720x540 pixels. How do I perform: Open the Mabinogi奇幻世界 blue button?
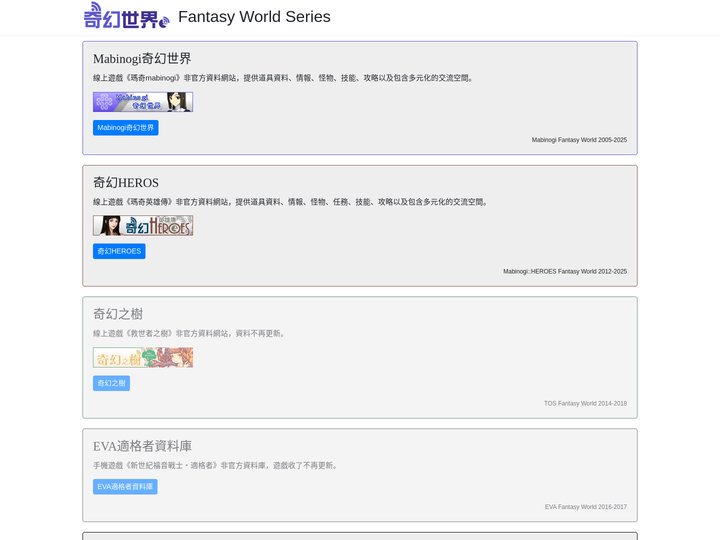click(x=125, y=128)
